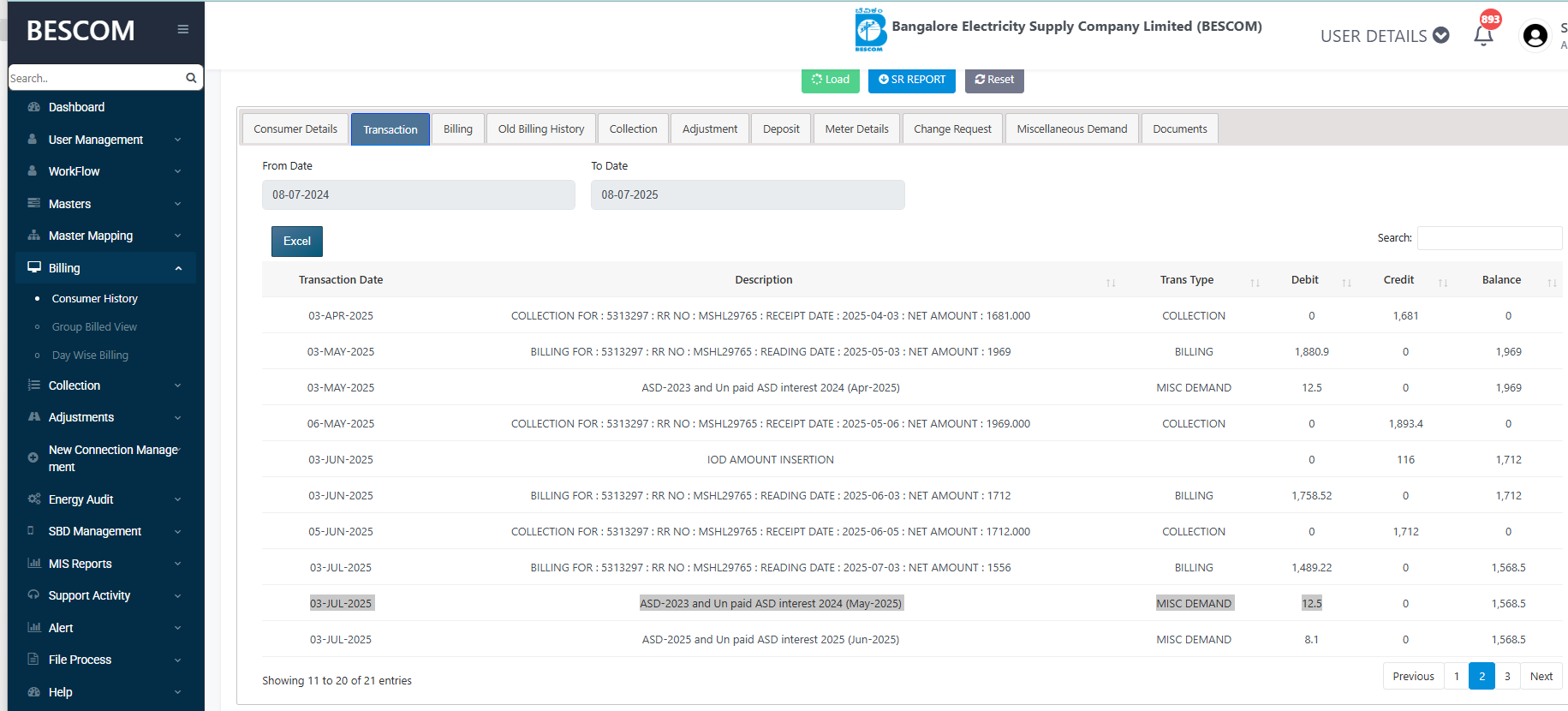This screenshot has height=711, width=1568.
Task: Switch to the Documents tab
Action: click(1179, 128)
